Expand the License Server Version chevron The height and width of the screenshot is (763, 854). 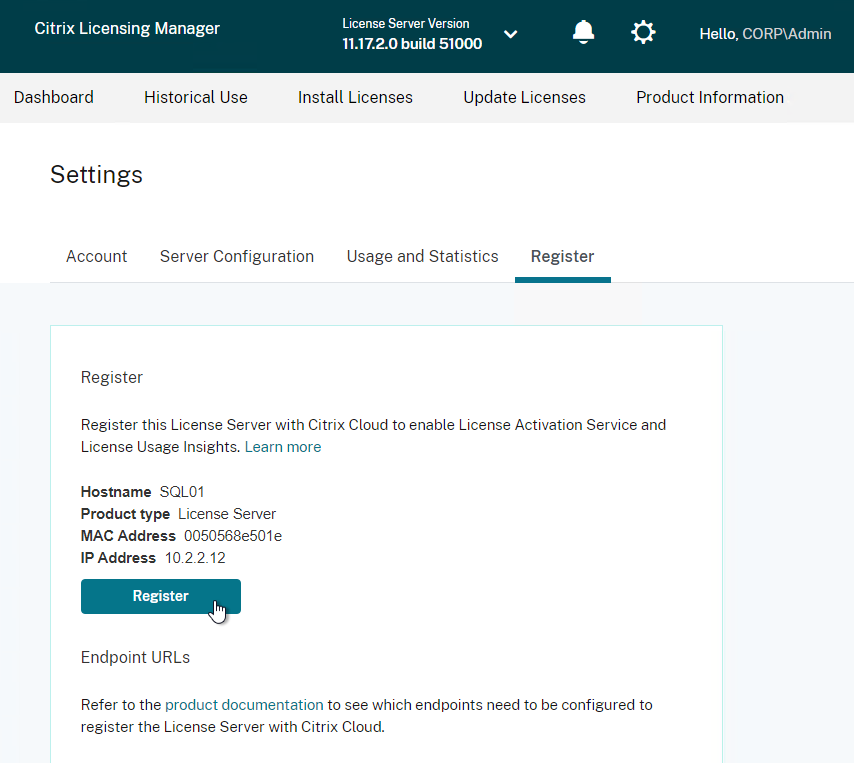tap(510, 34)
